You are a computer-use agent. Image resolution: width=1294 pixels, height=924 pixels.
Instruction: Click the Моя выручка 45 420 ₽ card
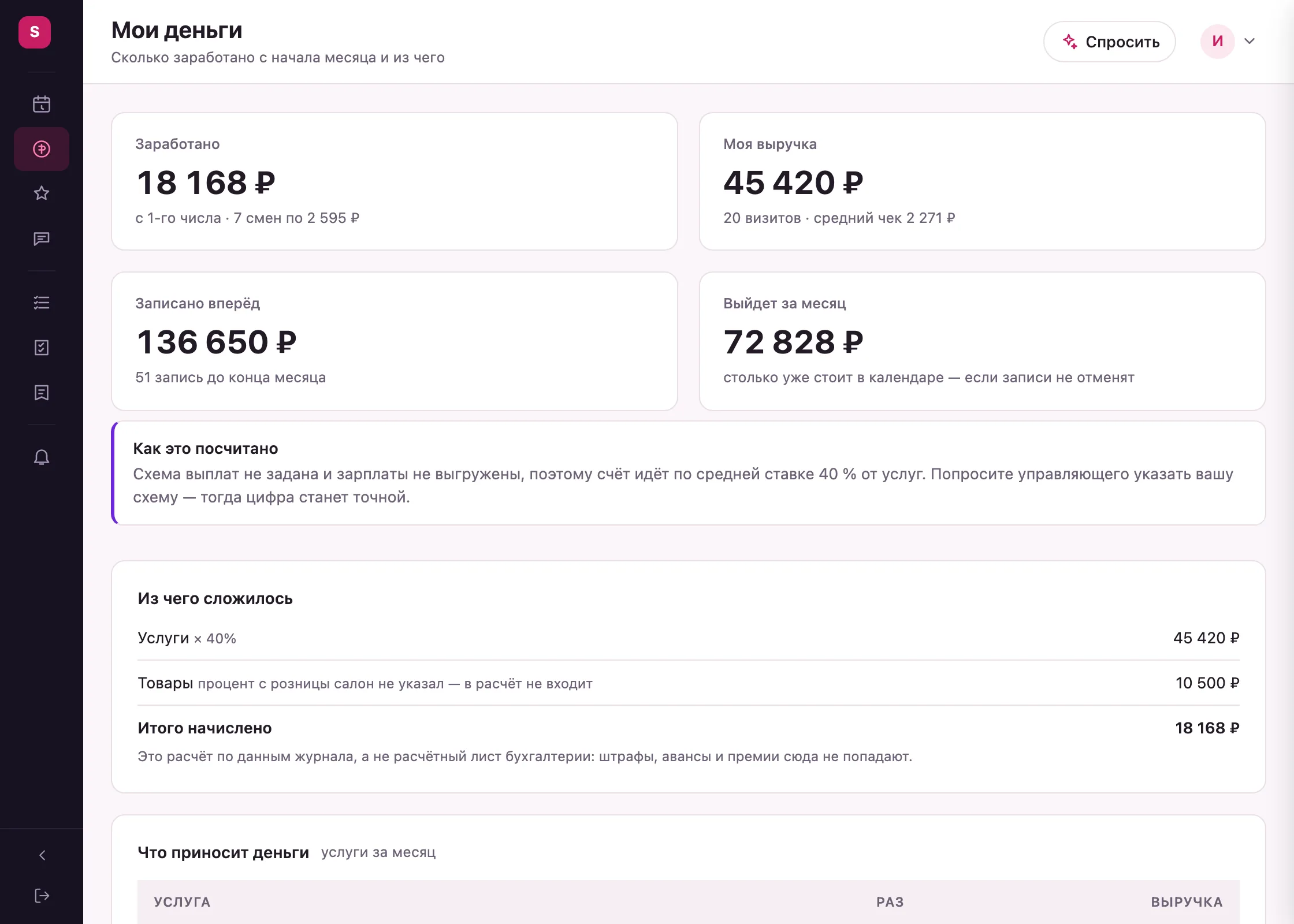(x=982, y=181)
